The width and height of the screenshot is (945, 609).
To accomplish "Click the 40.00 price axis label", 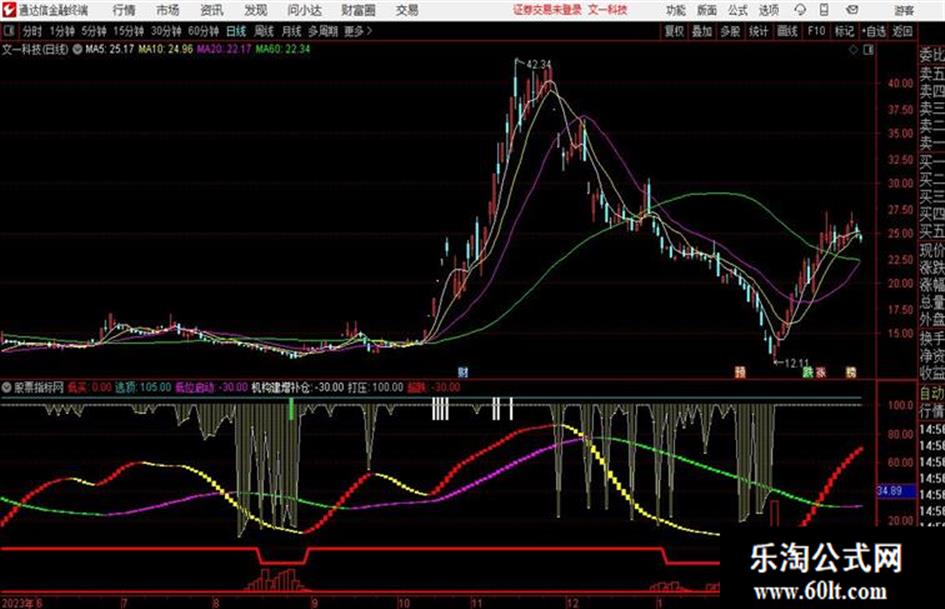I will (x=900, y=84).
